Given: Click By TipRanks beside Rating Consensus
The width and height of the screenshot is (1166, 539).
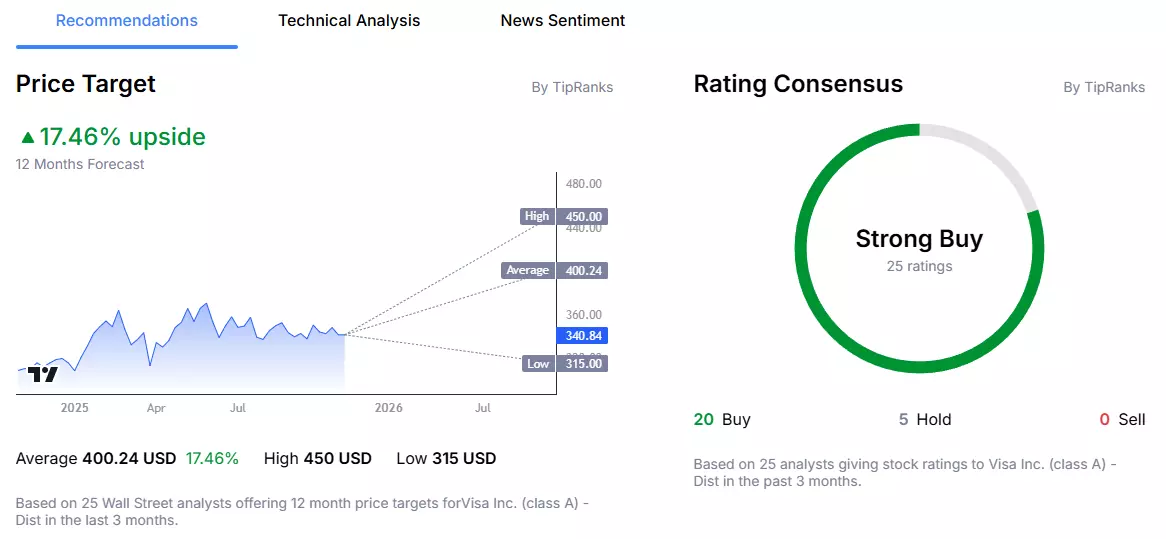Looking at the screenshot, I should click(x=1104, y=87).
